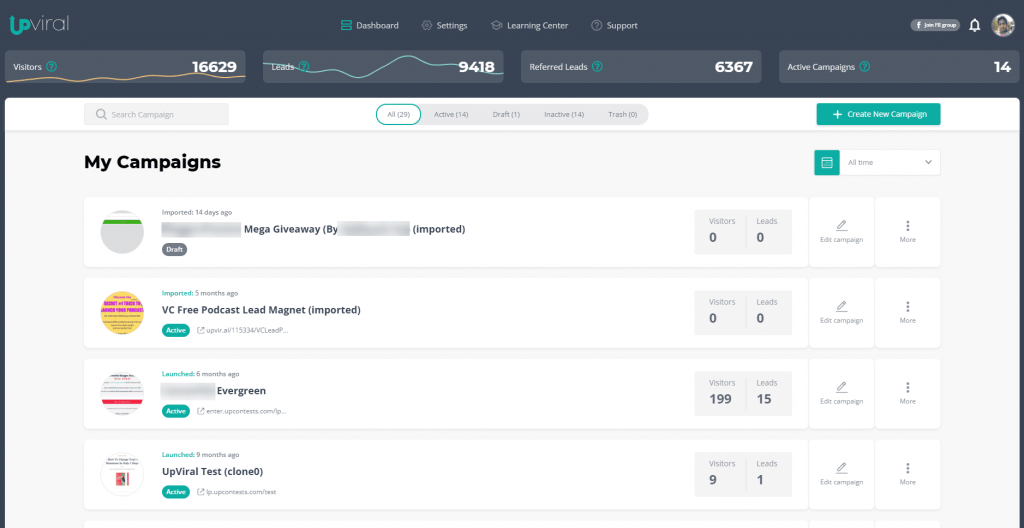Open More menu for Mega Giveaway
The image size is (1024, 528).
pyautogui.click(x=907, y=231)
